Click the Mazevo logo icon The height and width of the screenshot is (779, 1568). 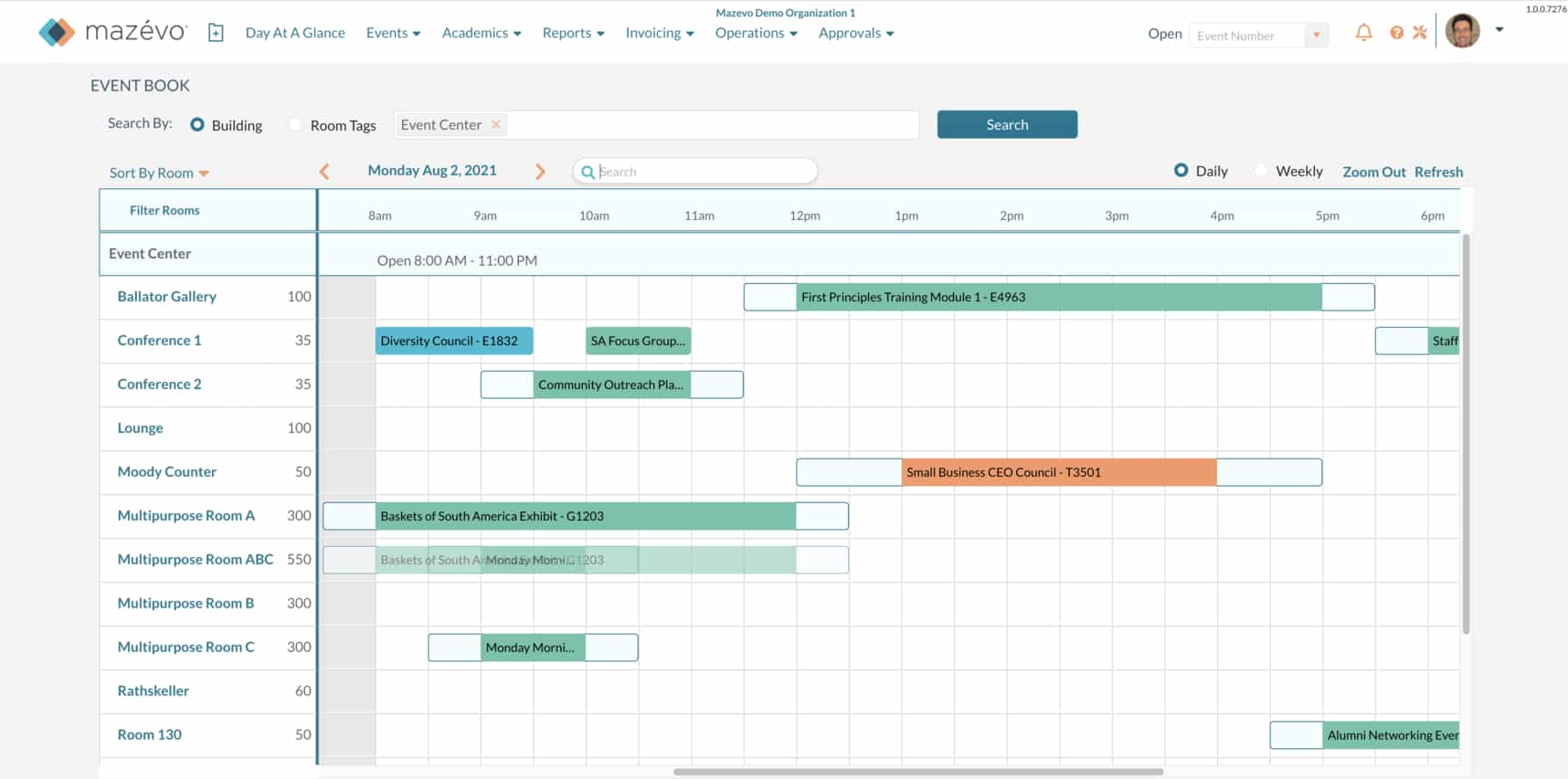[x=57, y=32]
